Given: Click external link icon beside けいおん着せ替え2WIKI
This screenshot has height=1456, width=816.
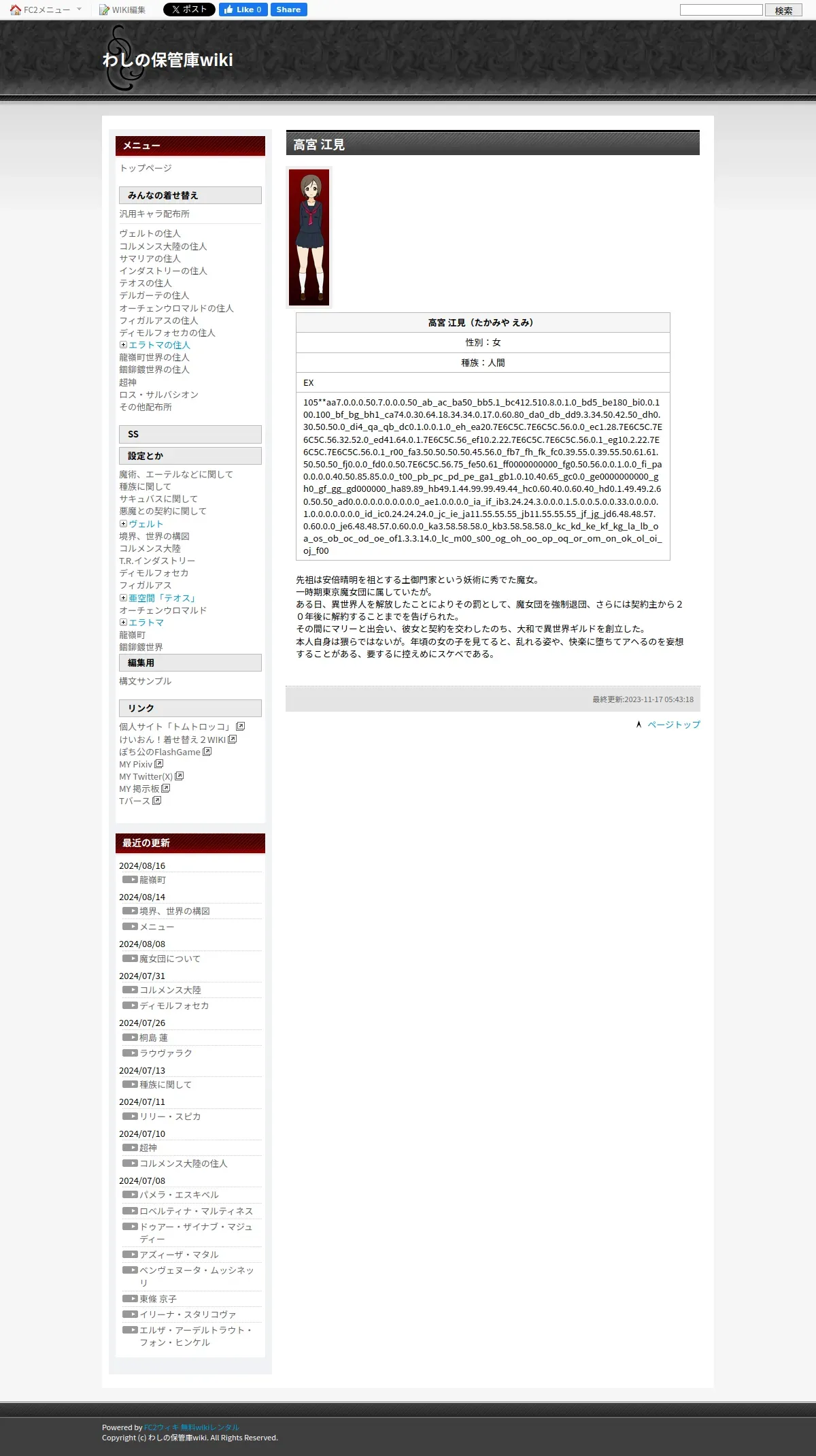Looking at the screenshot, I should 233,739.
